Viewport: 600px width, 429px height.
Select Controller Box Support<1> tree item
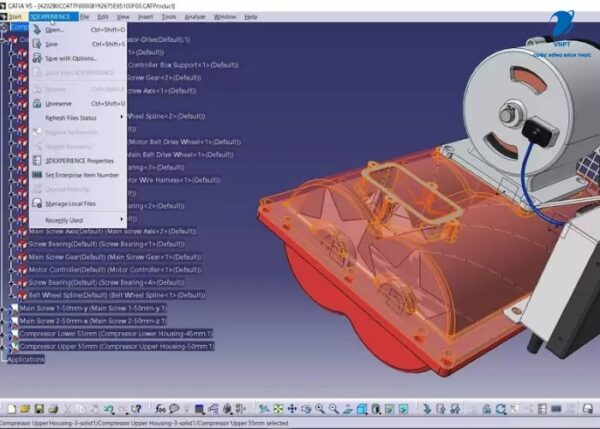pos(183,65)
